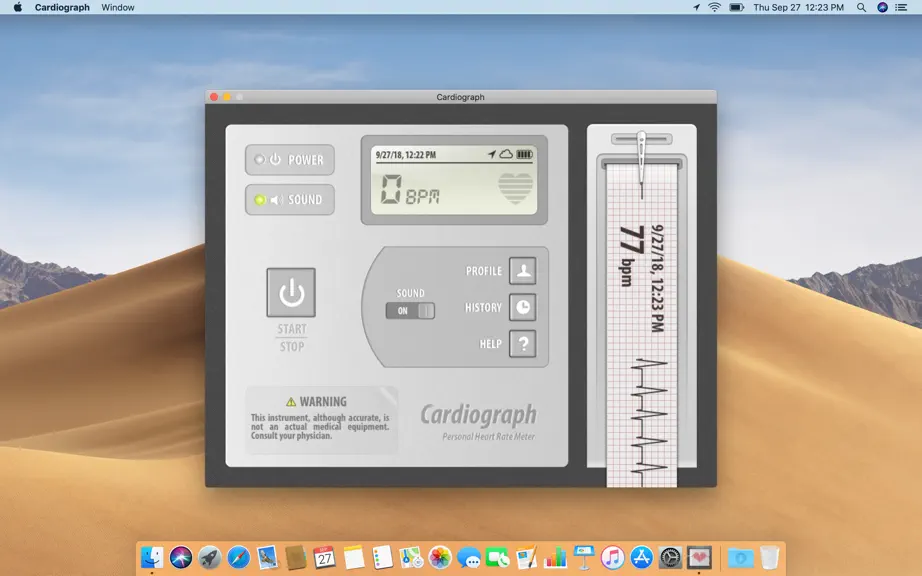Open Notes from the Dock
This screenshot has height=576, width=922.
(353, 557)
